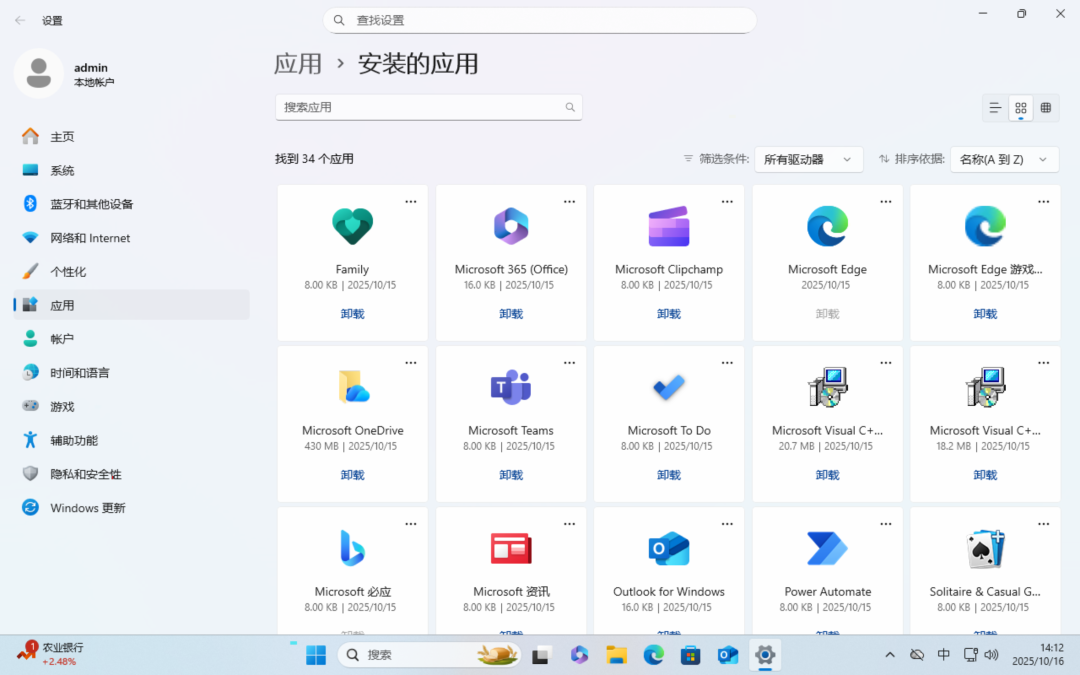Navigate to Windows 更新 in the sidebar

[88, 508]
